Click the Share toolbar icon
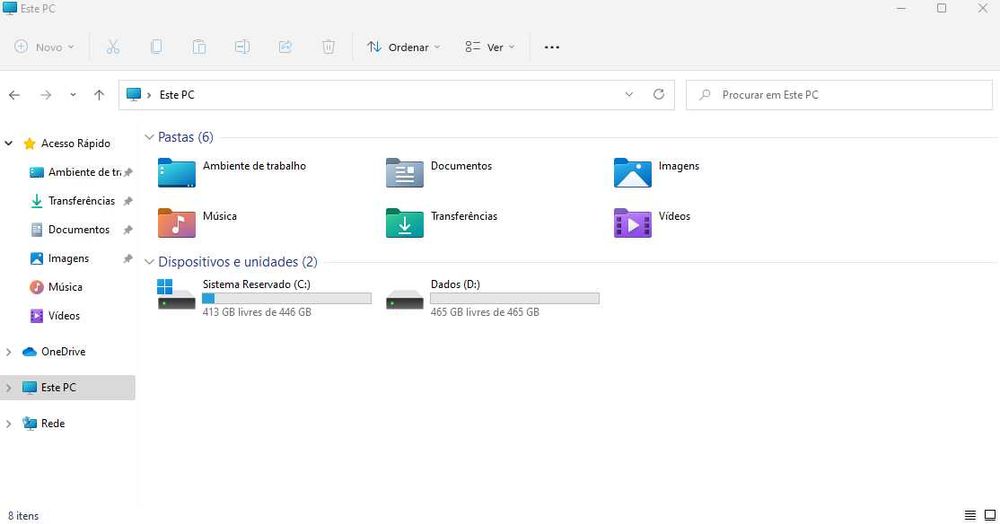This screenshot has height=524, width=1000. [x=285, y=47]
